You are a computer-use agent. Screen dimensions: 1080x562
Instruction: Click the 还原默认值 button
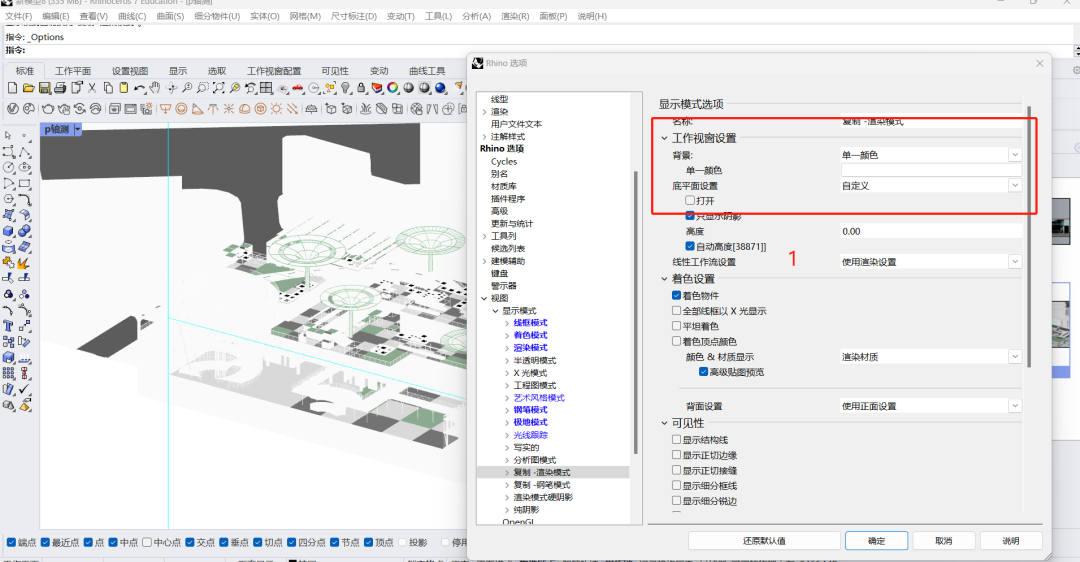coord(764,541)
